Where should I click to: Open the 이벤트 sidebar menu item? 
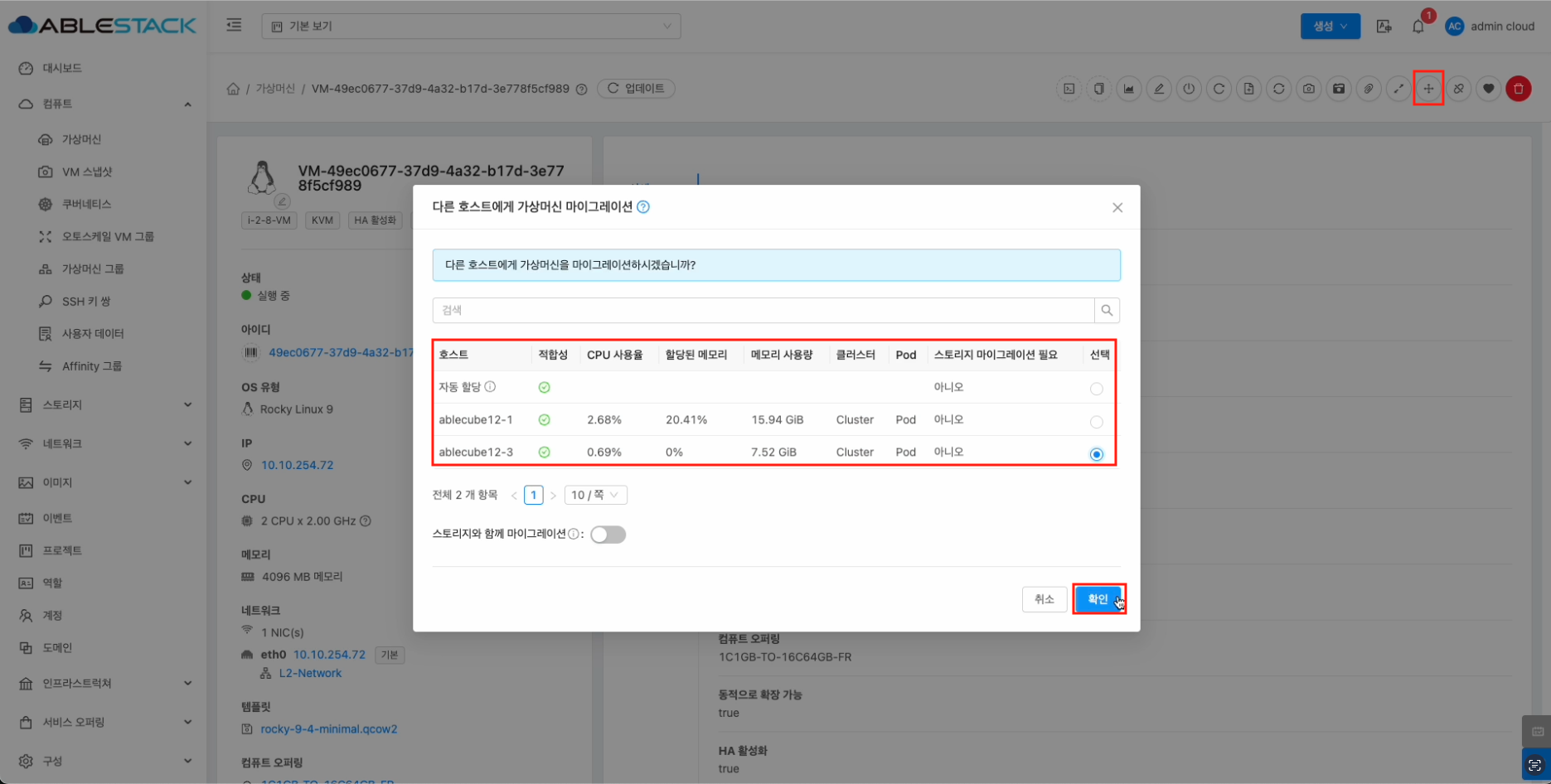point(57,518)
